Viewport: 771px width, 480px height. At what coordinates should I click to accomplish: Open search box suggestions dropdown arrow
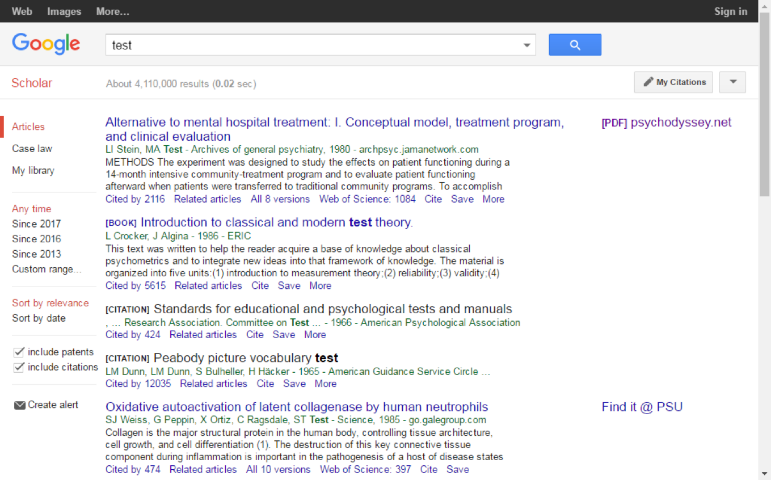527,45
